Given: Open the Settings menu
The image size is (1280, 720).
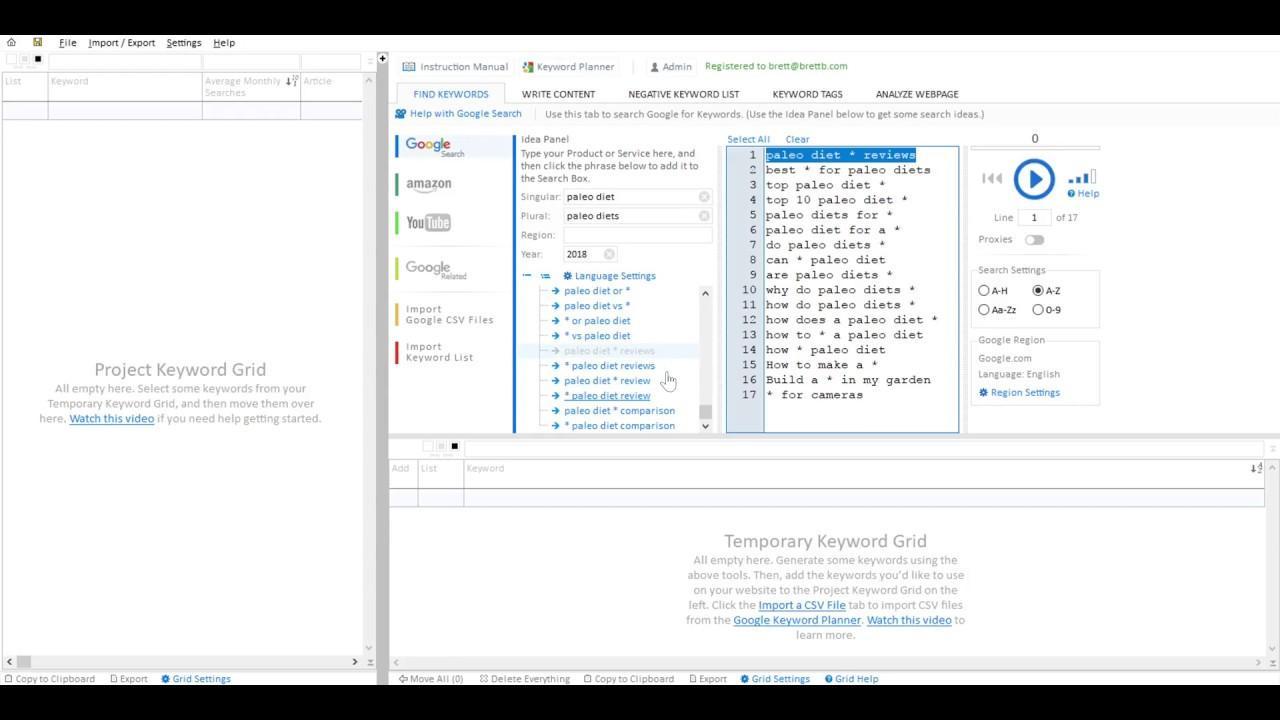Looking at the screenshot, I should click(184, 43).
